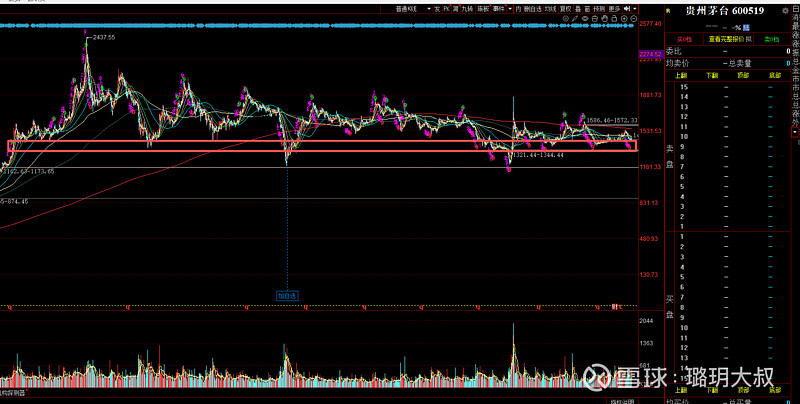Screen dimensions: 800x404
Task: Click the 2044 volume axis label
Action: point(646,320)
